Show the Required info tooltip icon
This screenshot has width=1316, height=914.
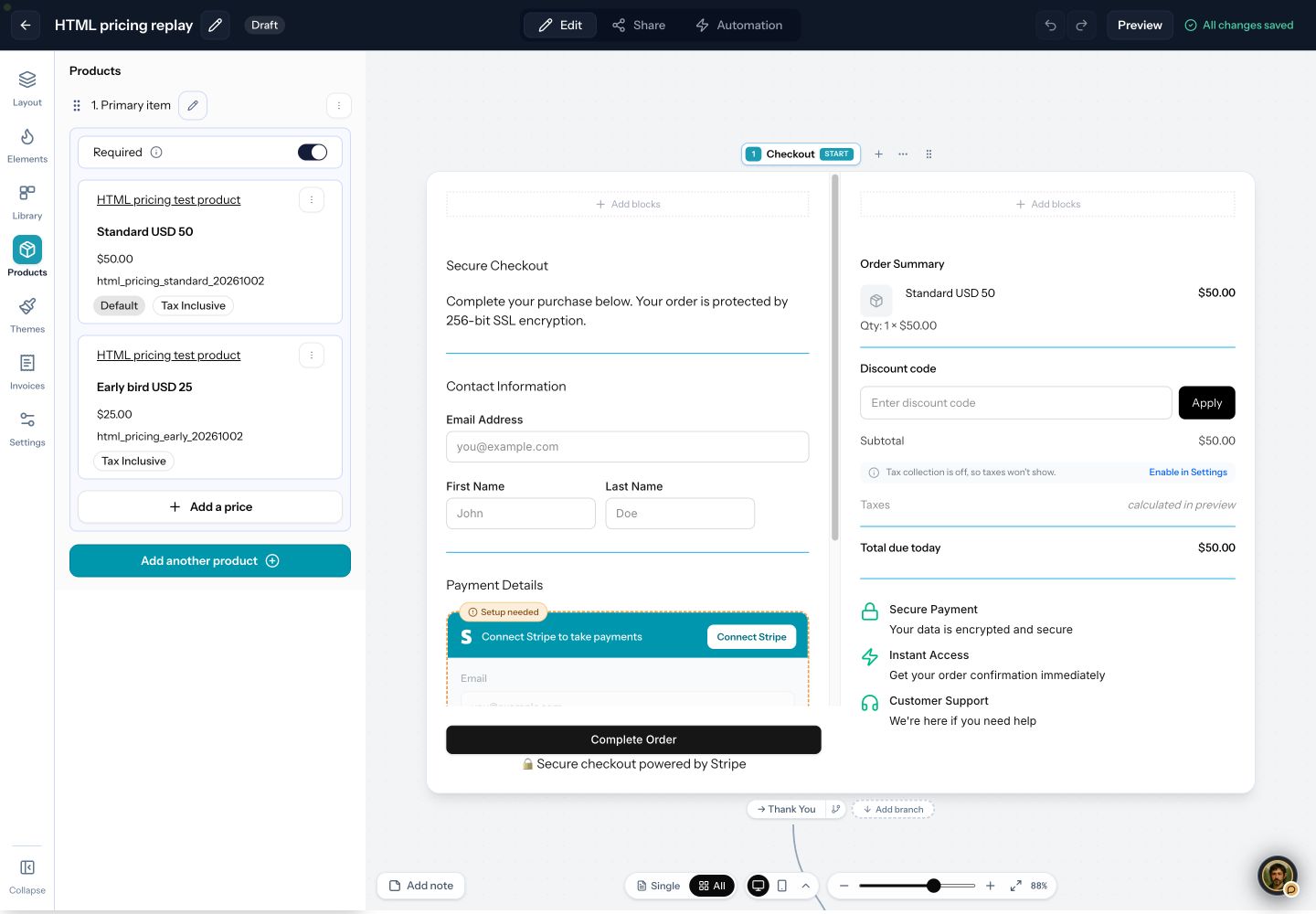(156, 153)
